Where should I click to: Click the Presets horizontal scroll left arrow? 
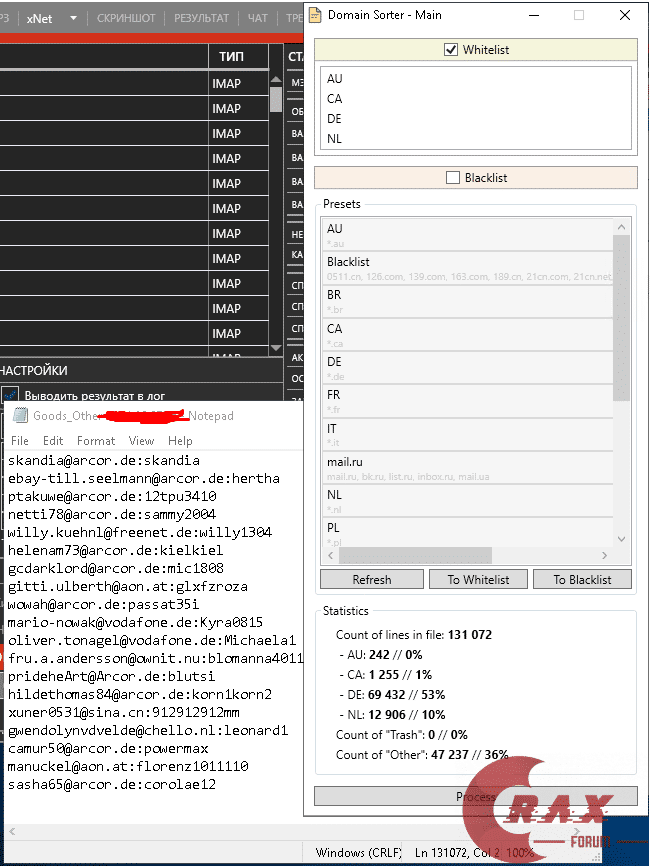pyautogui.click(x=331, y=555)
